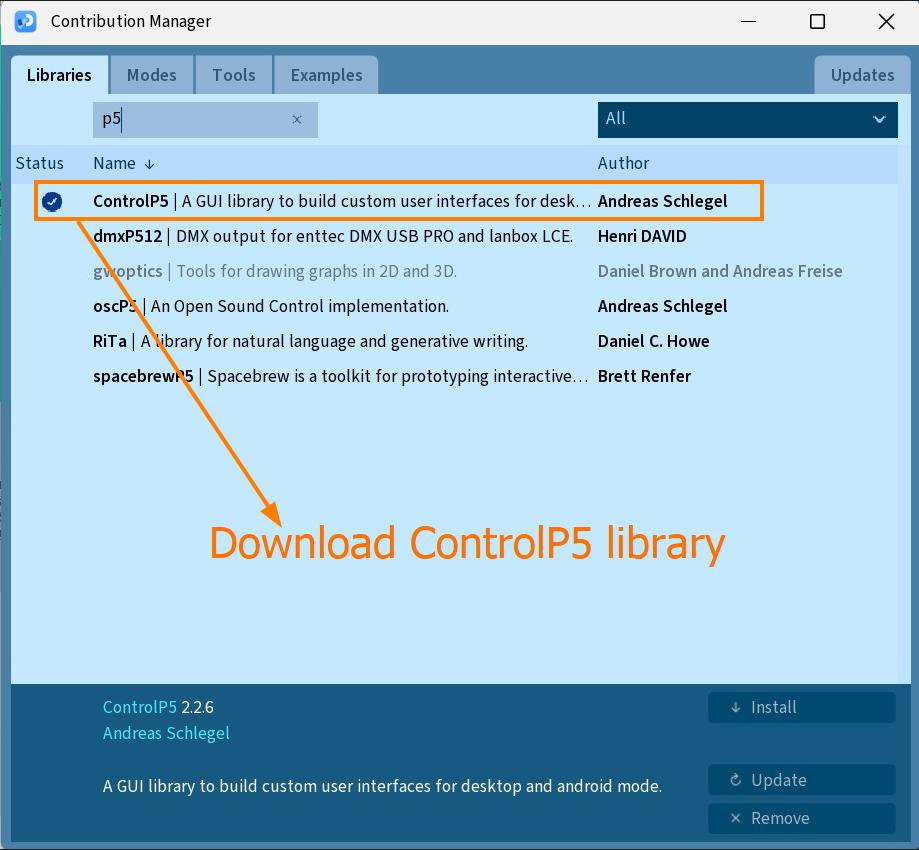This screenshot has width=919, height=850.
Task: Click author Daniel C. Howe
Action: 653,341
